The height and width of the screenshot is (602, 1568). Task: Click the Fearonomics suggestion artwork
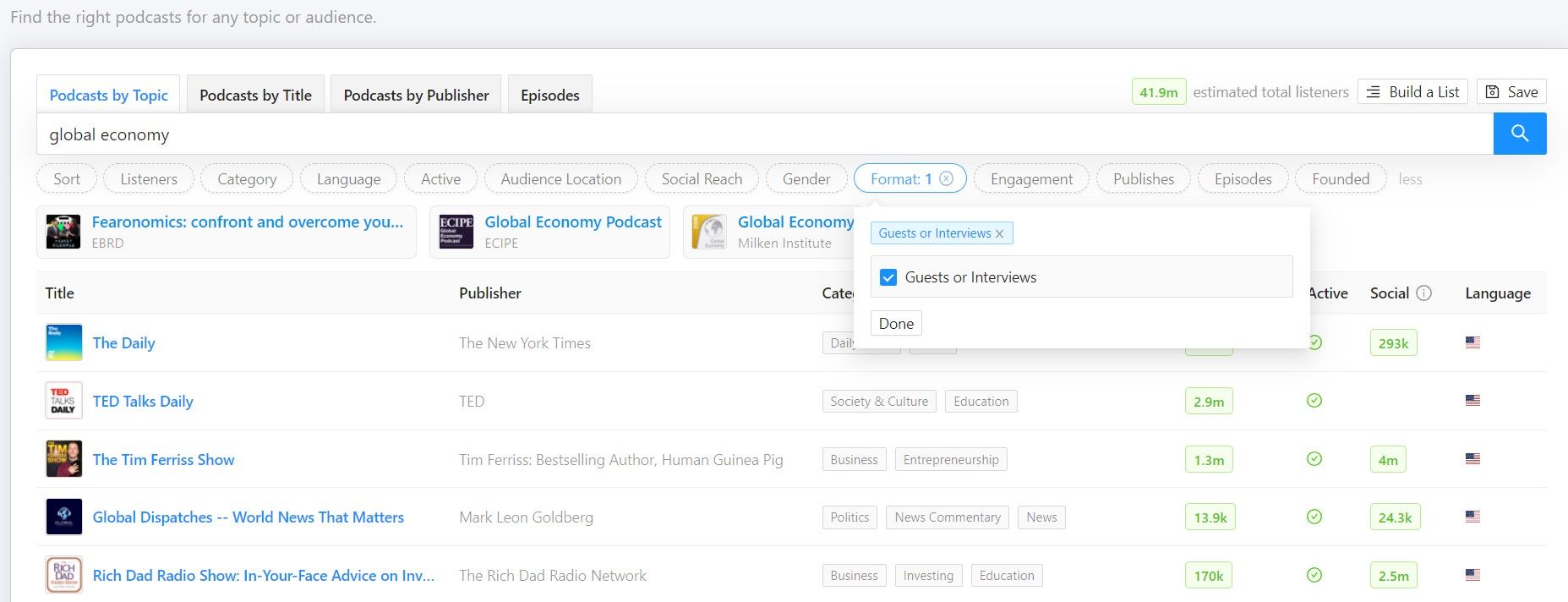tap(63, 232)
